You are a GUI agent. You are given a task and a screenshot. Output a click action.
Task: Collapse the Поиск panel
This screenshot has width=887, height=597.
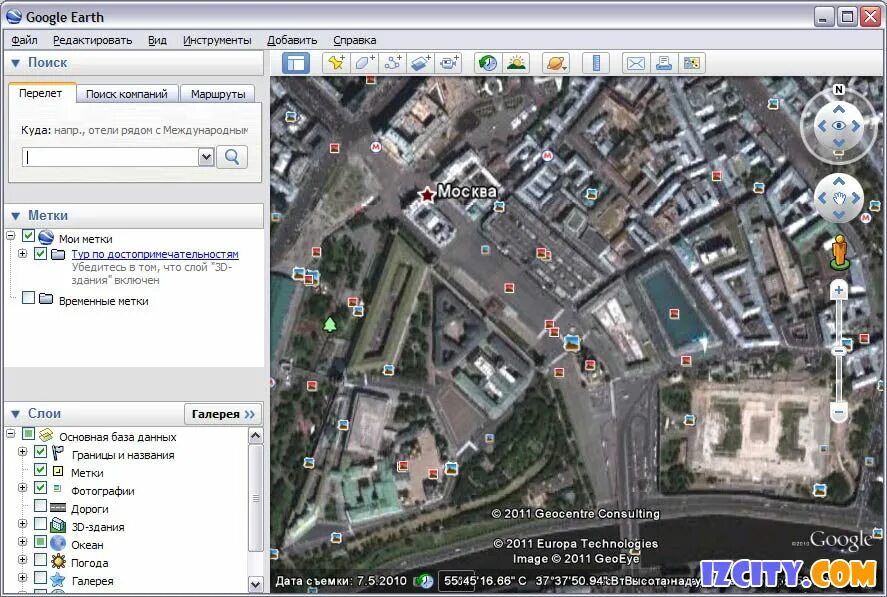pyautogui.click(x=16, y=63)
